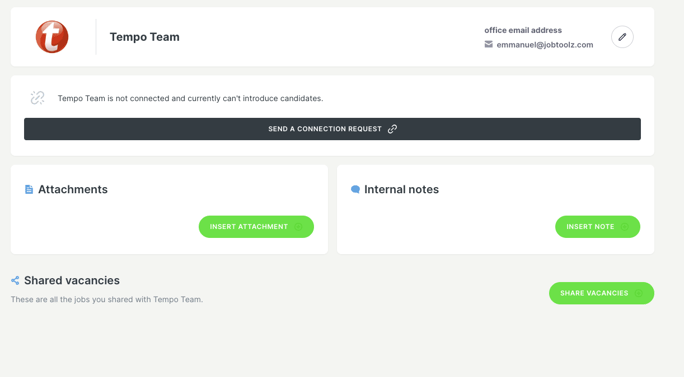Click the Shared vacancies heading text

72,280
